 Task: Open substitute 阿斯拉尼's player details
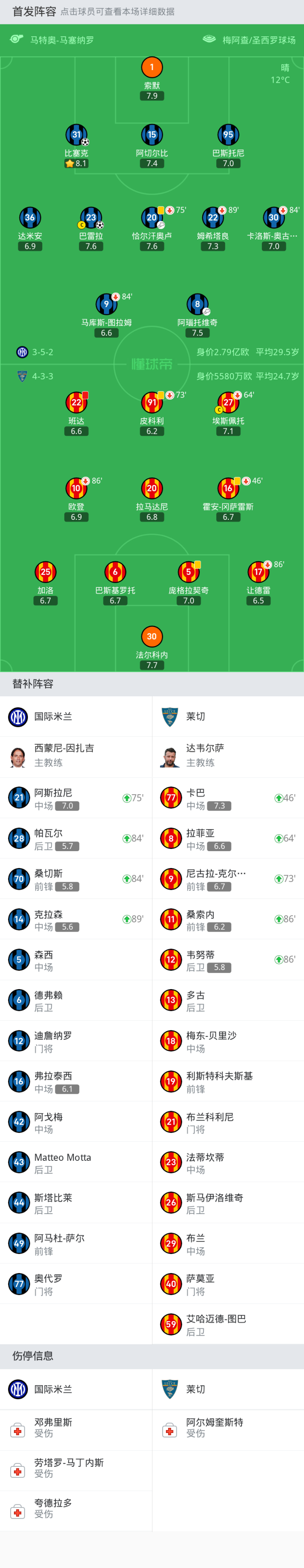point(53,792)
